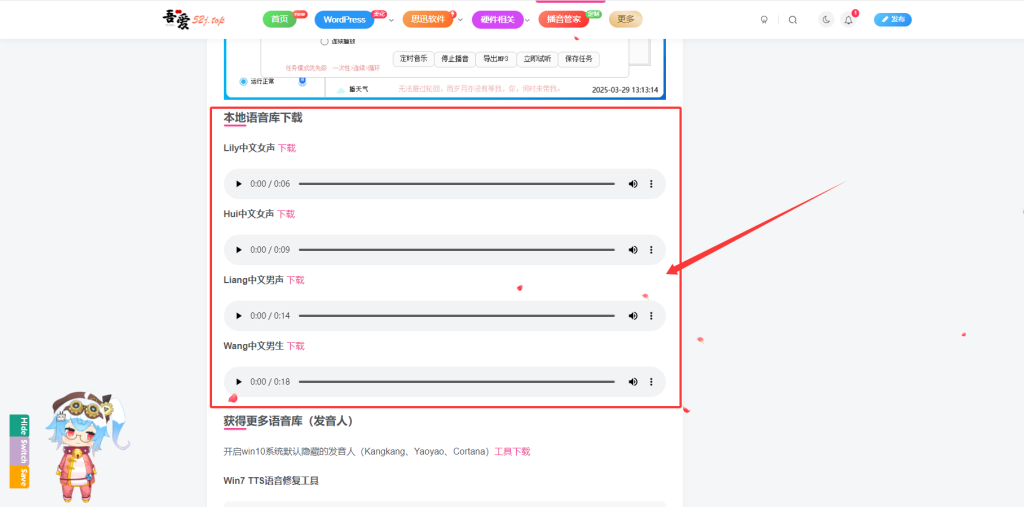1024x507 pixels.
Task: Play the Wang Chinese male voice audio
Action: point(238,382)
